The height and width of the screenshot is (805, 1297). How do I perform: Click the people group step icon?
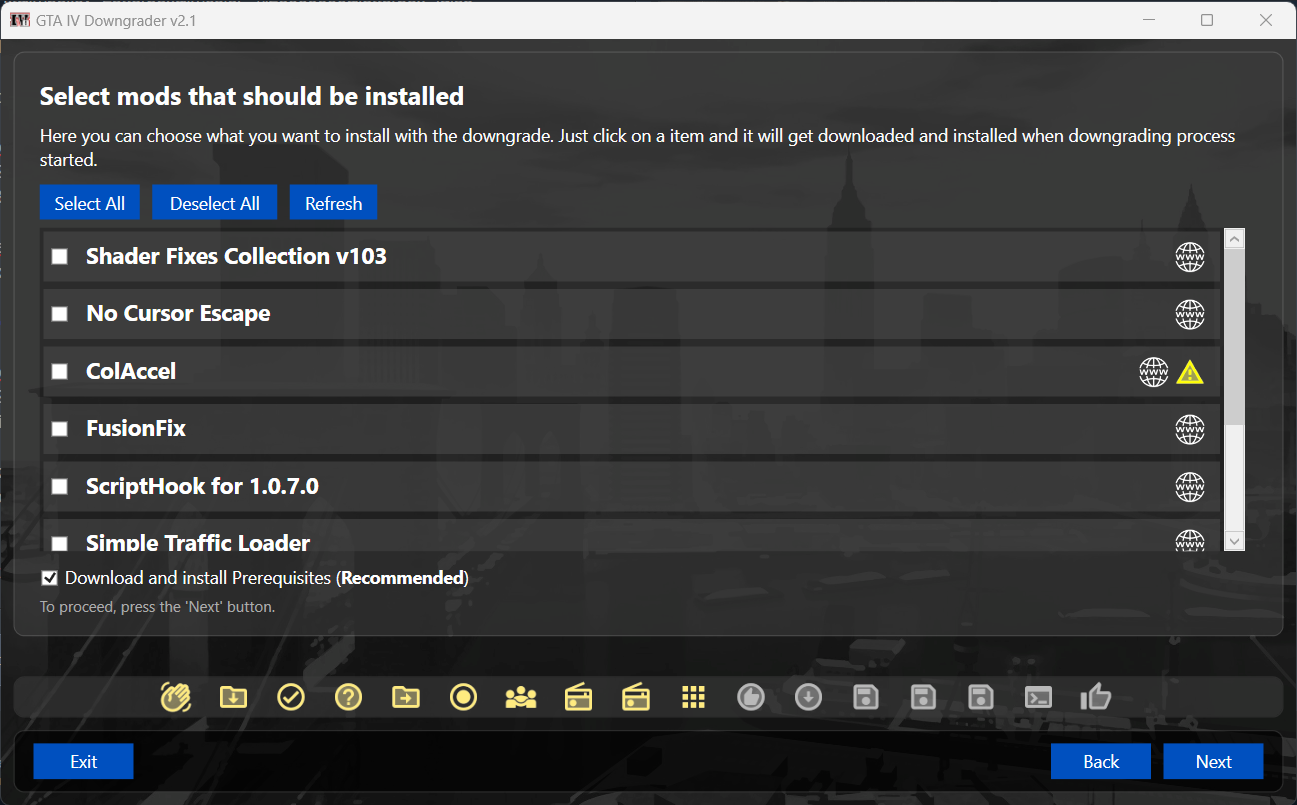[521, 696]
